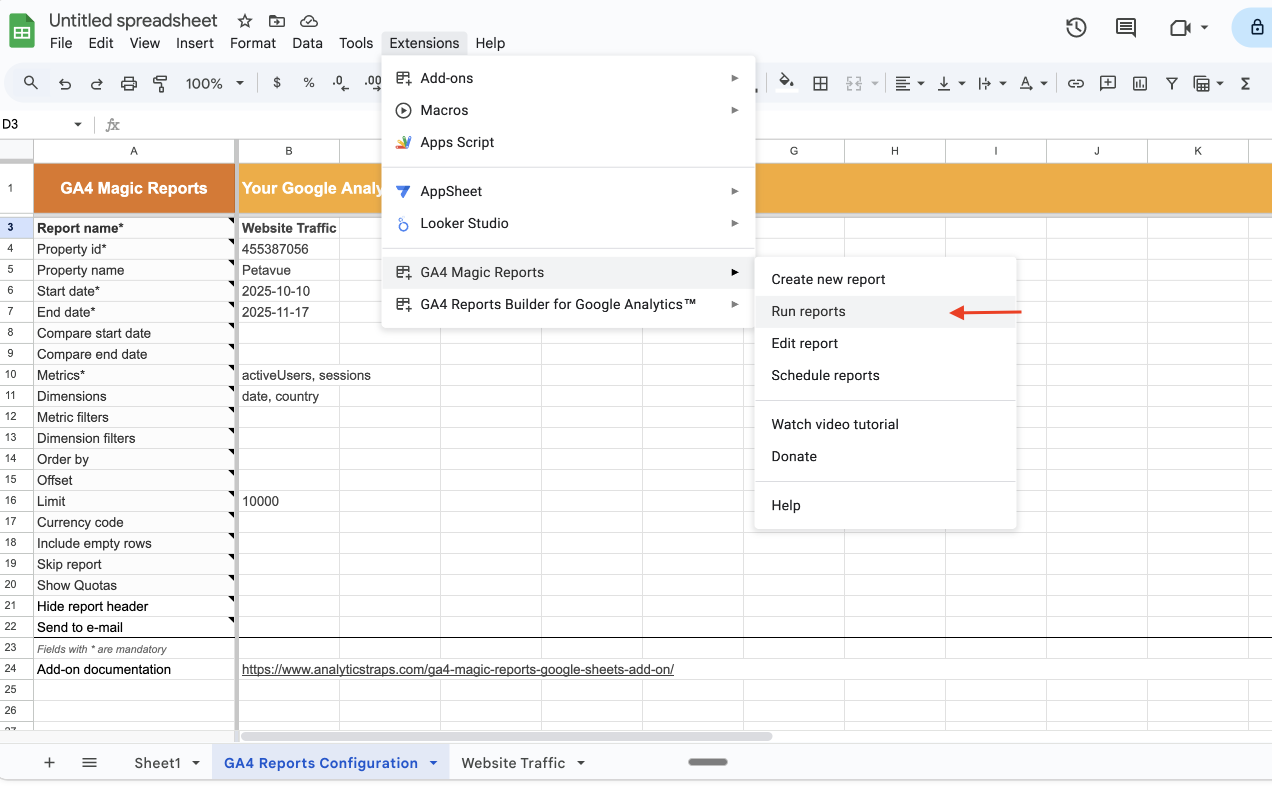Open version history clock icon

tap(1076, 28)
